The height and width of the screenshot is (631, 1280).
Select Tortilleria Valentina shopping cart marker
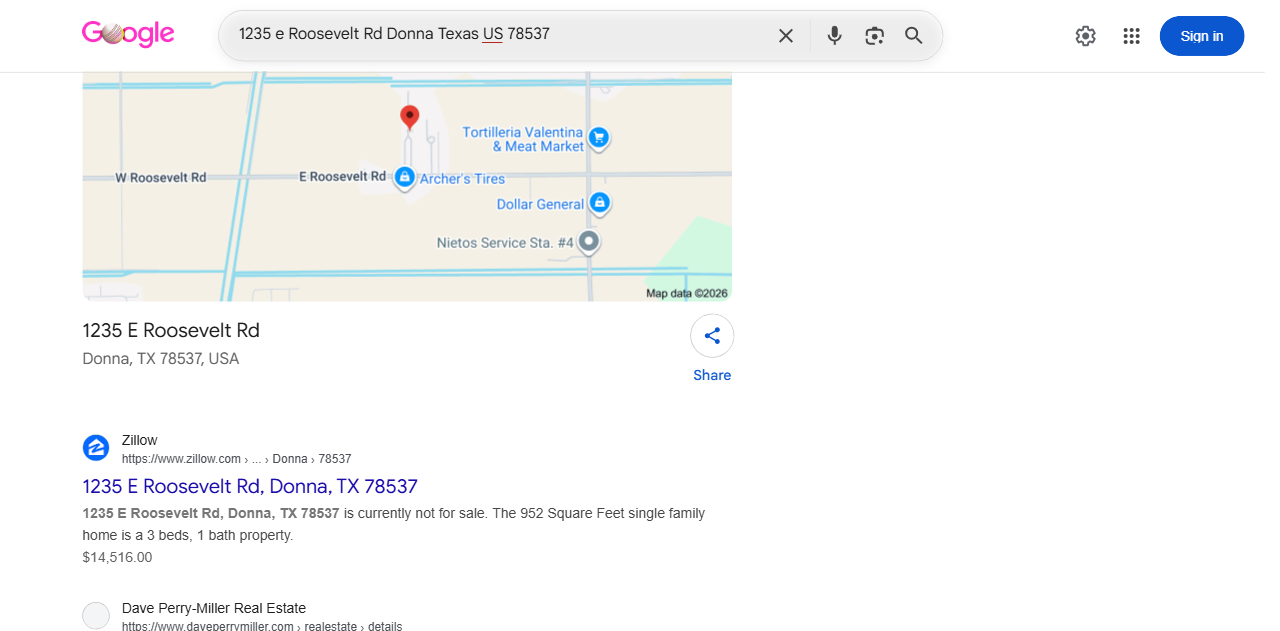point(598,138)
